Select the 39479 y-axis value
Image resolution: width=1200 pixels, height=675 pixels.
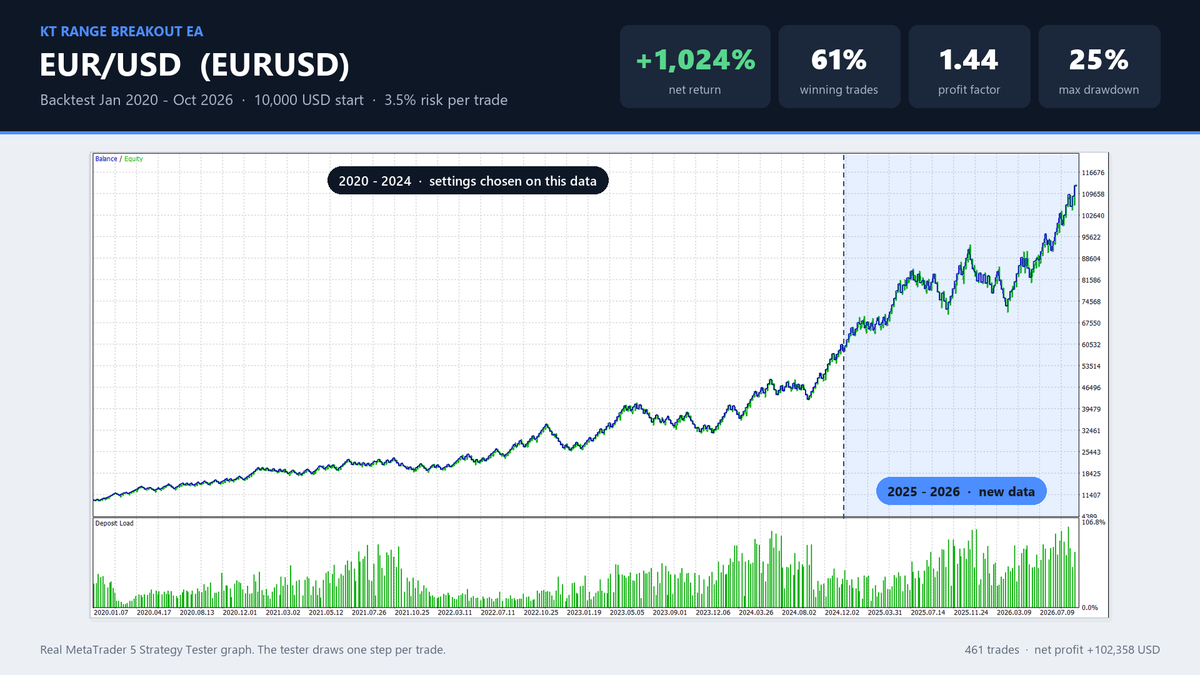tap(1091, 409)
